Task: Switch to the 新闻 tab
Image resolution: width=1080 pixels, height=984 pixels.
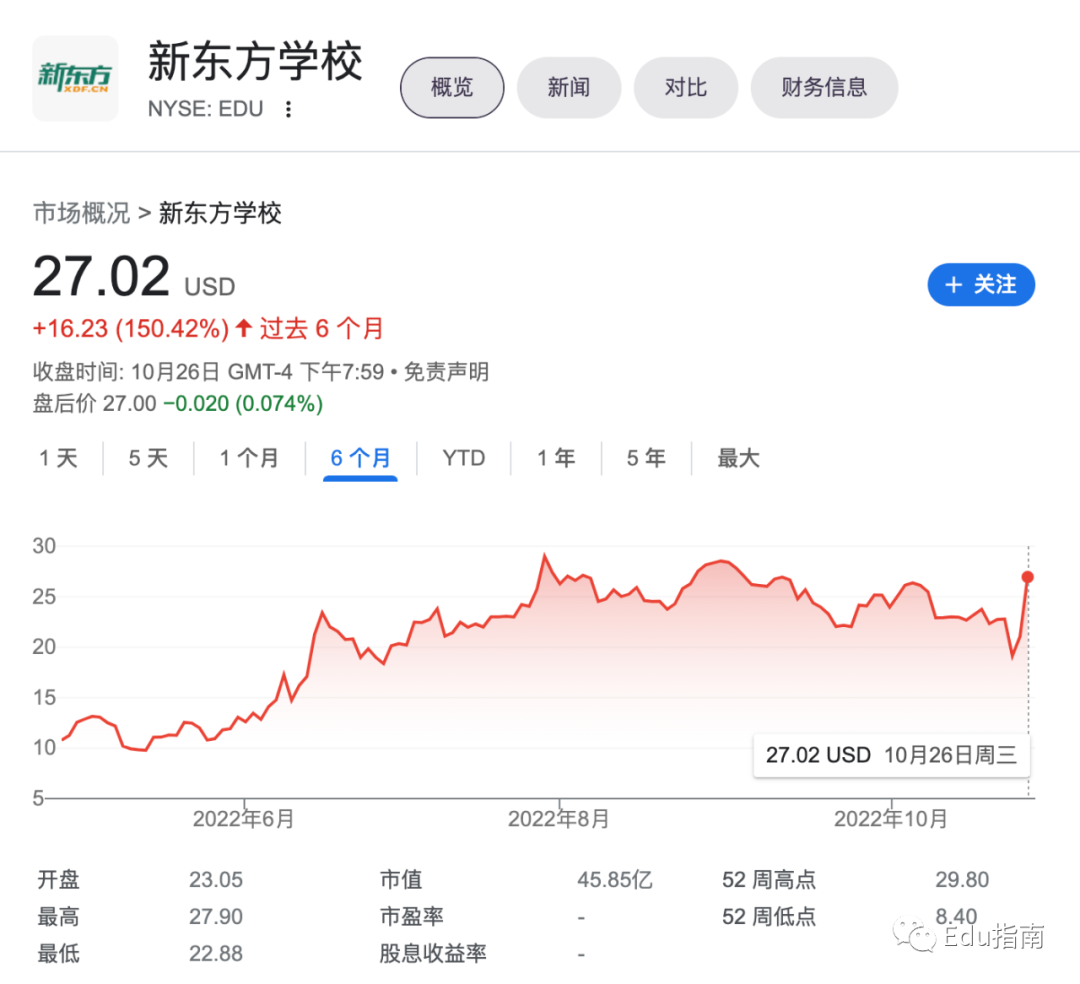Action: tap(569, 87)
